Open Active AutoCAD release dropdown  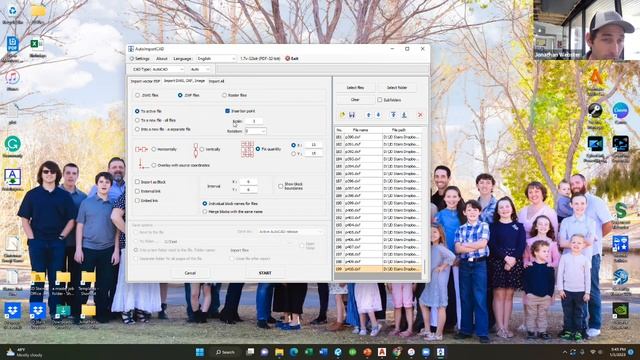click(x=290, y=231)
